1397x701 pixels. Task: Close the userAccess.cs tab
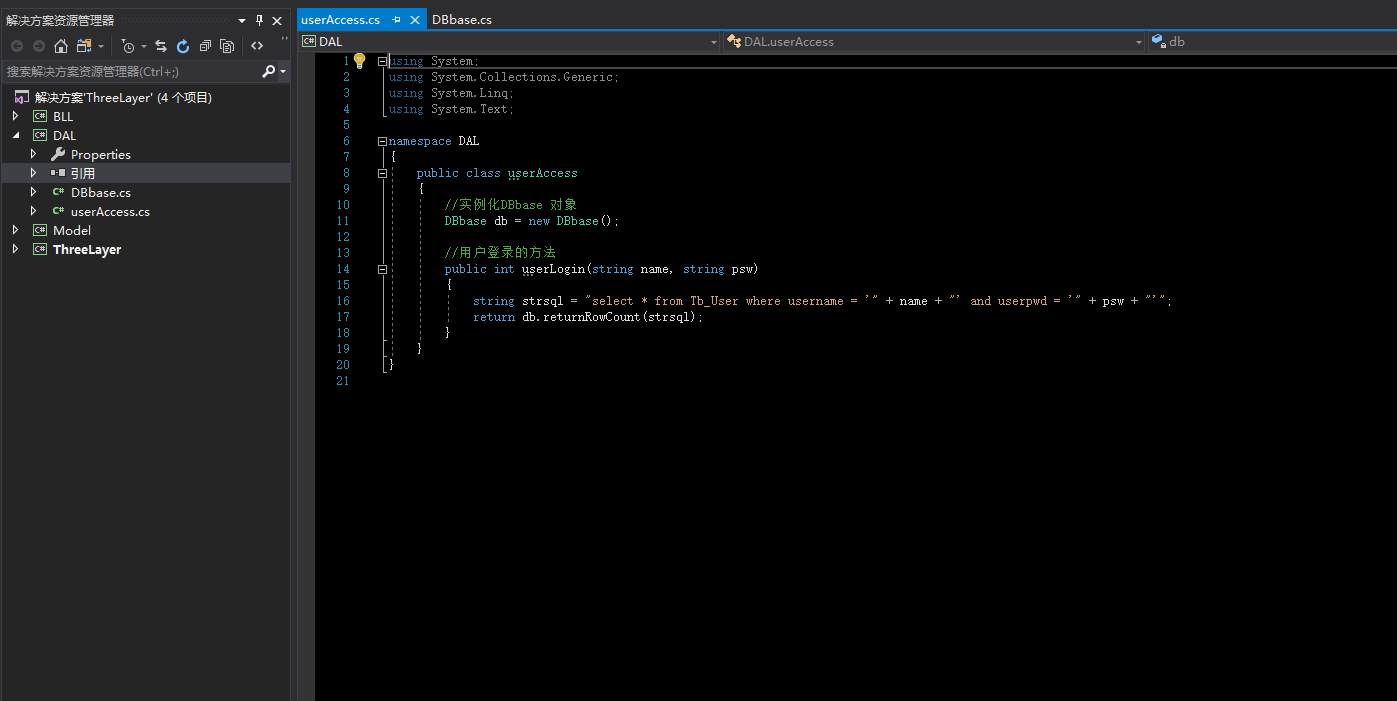tap(415, 20)
